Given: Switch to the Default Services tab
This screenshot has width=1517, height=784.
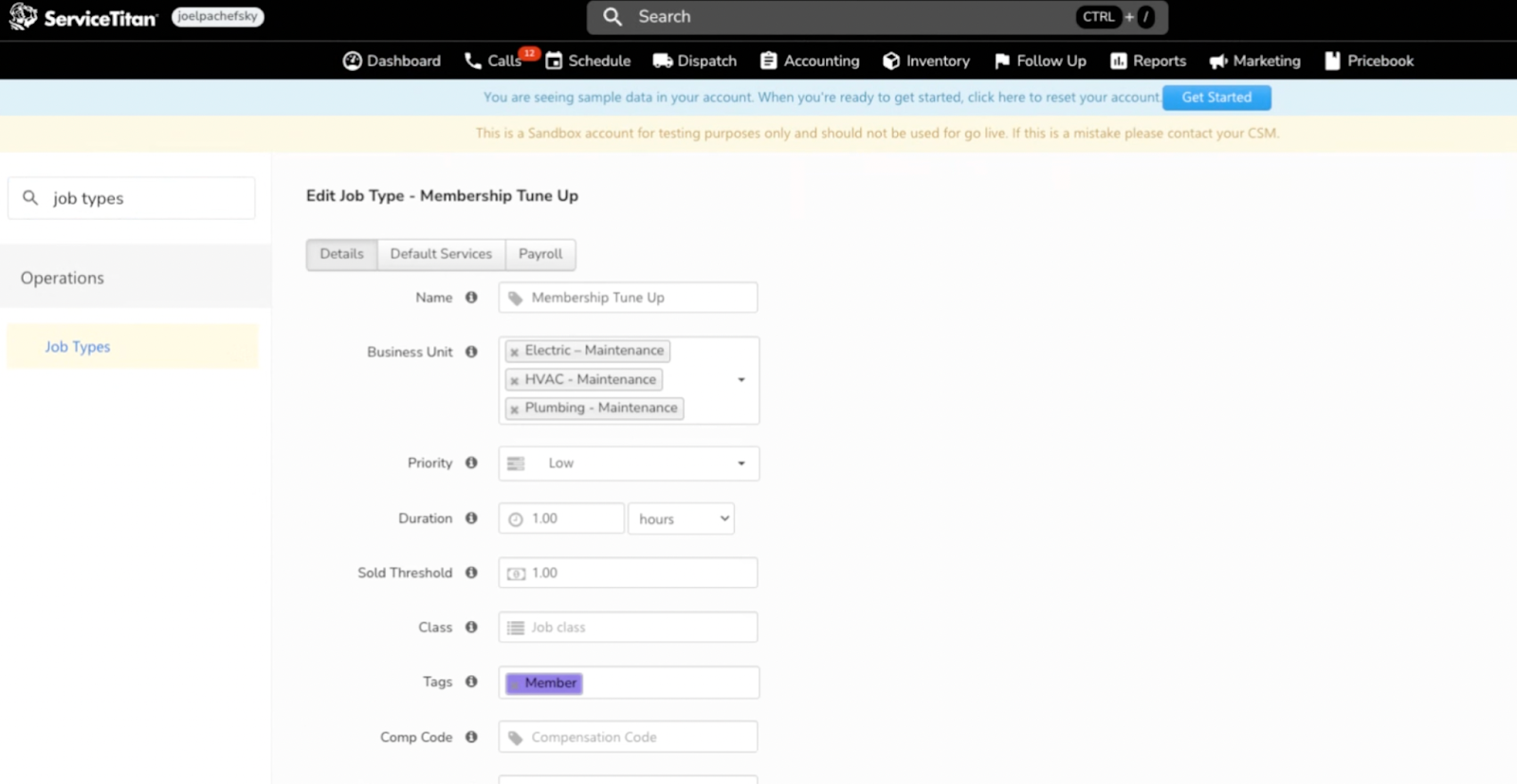Looking at the screenshot, I should [441, 254].
